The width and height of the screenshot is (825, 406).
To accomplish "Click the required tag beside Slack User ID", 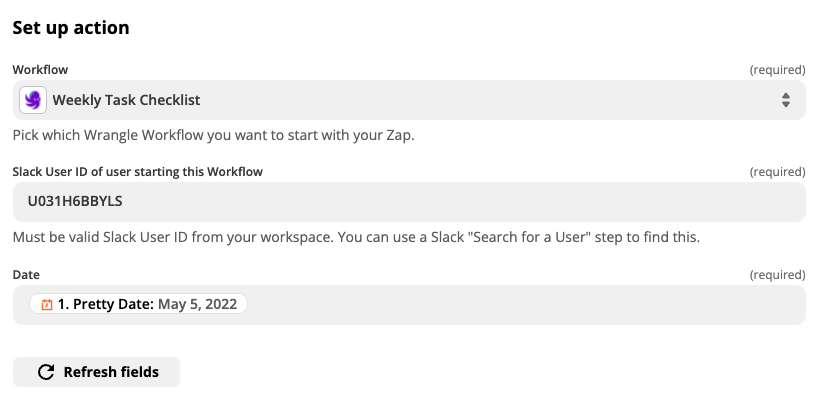I will click(x=777, y=171).
